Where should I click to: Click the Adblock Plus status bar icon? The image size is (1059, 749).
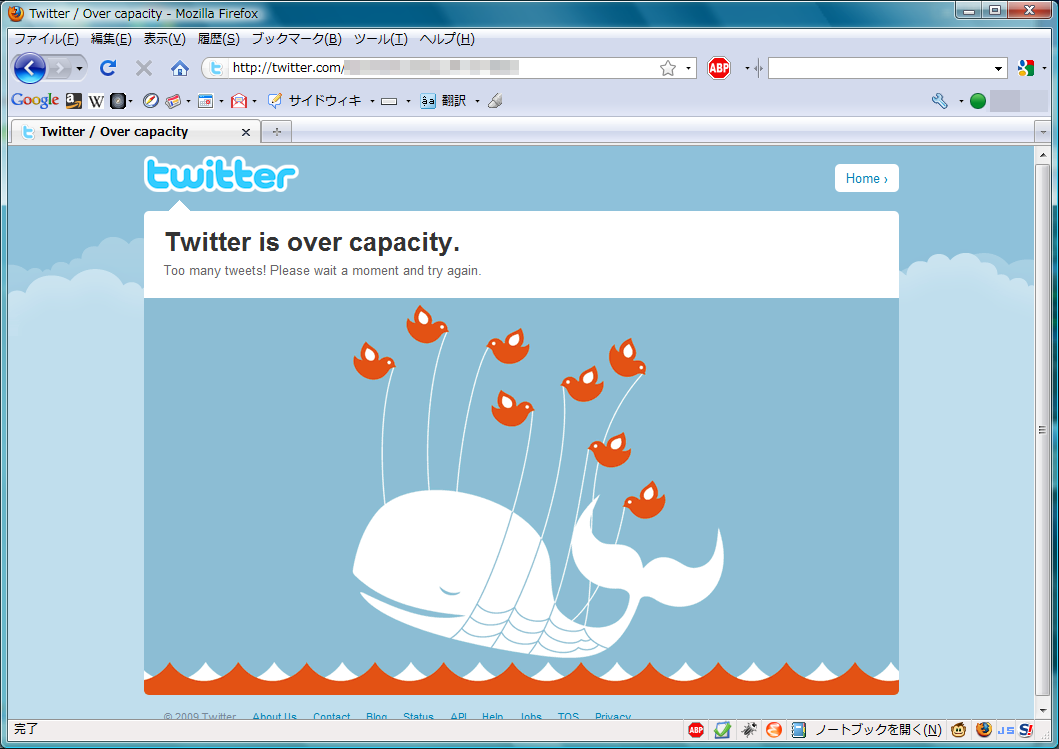tap(696, 729)
